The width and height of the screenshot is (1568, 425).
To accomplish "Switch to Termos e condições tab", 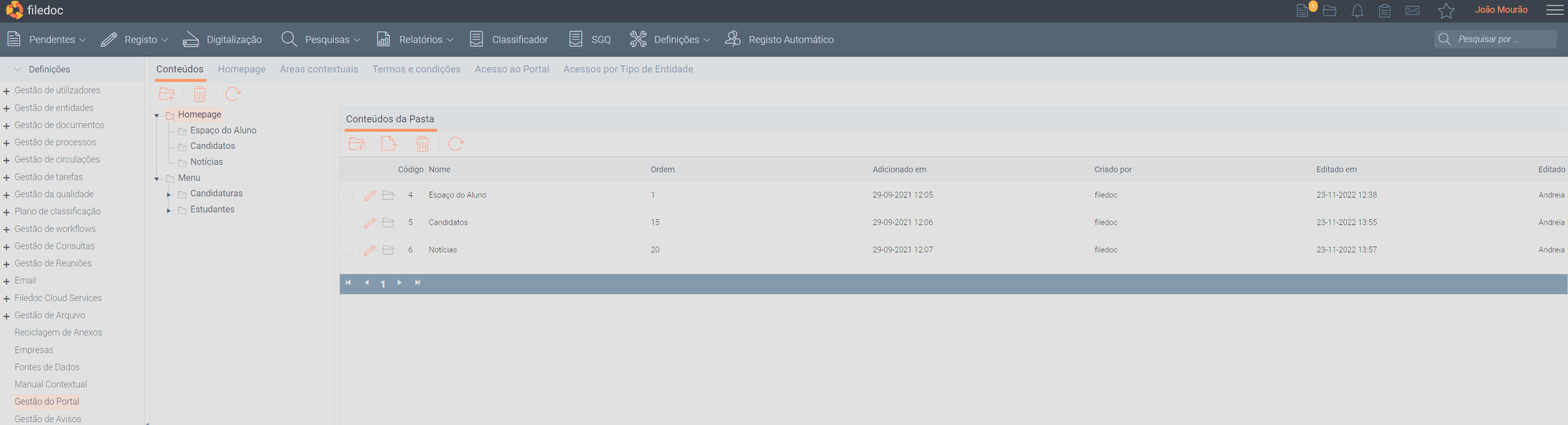I will pos(416,69).
